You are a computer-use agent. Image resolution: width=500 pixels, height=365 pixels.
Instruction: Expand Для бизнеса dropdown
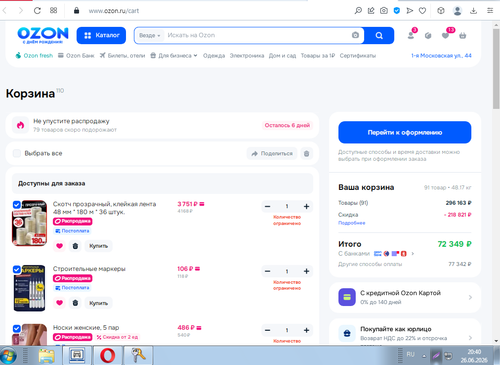click(174, 55)
